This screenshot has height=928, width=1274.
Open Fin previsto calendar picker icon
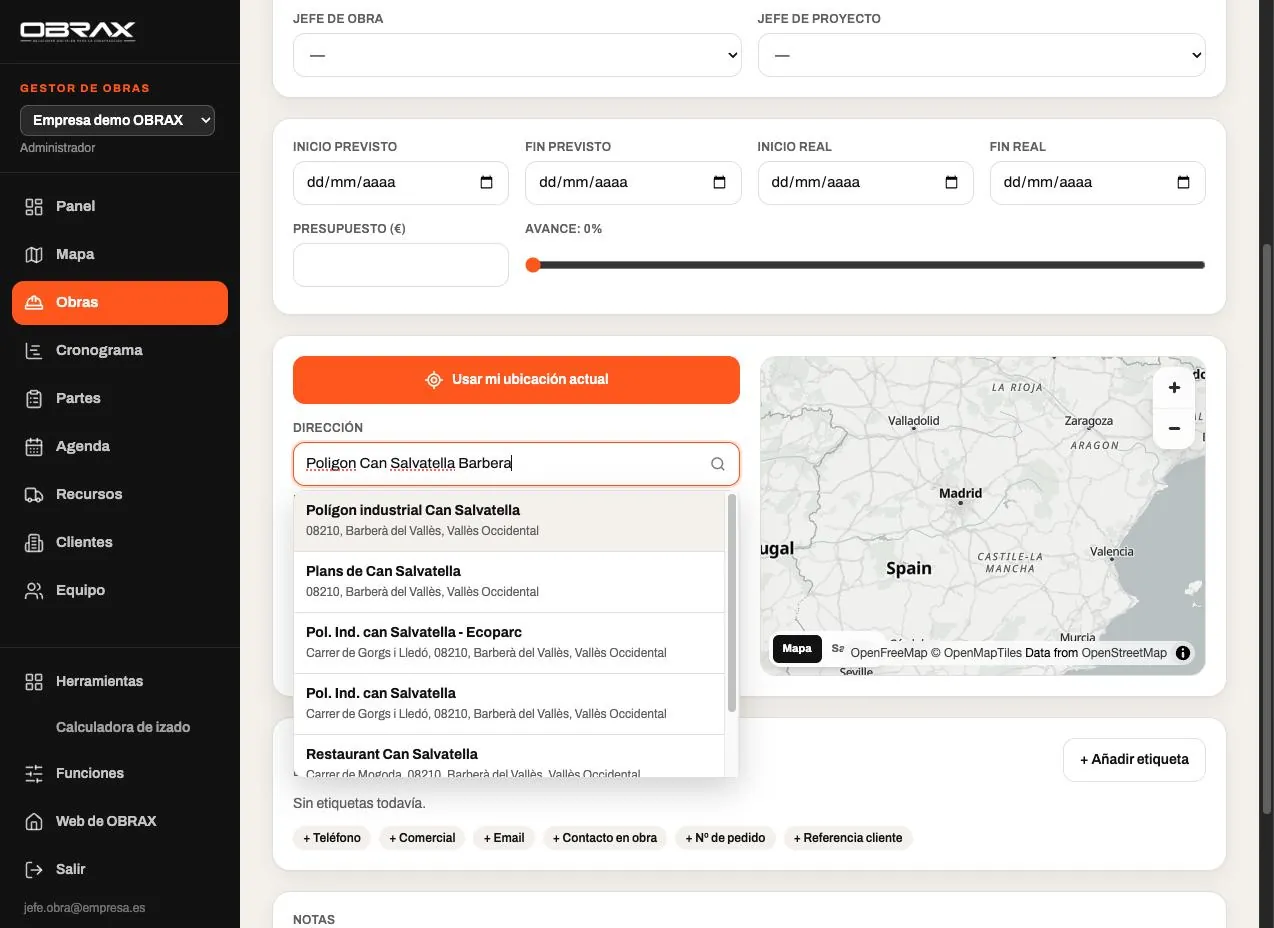(x=719, y=183)
